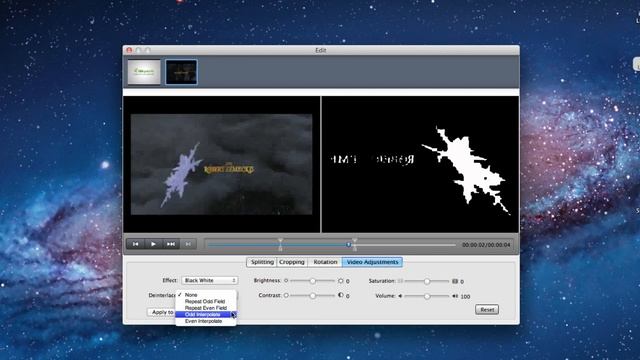Click the blue playhead on the timeline

click(348, 244)
